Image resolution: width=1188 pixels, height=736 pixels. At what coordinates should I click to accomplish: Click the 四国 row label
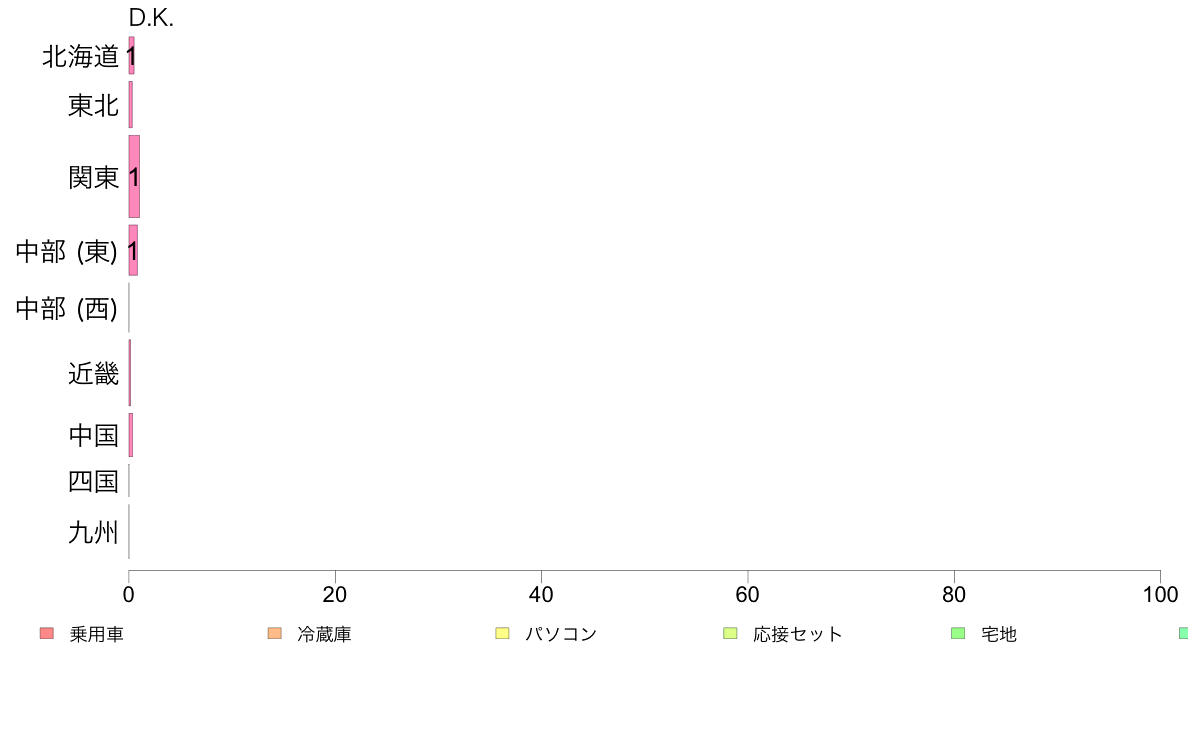pos(93,481)
